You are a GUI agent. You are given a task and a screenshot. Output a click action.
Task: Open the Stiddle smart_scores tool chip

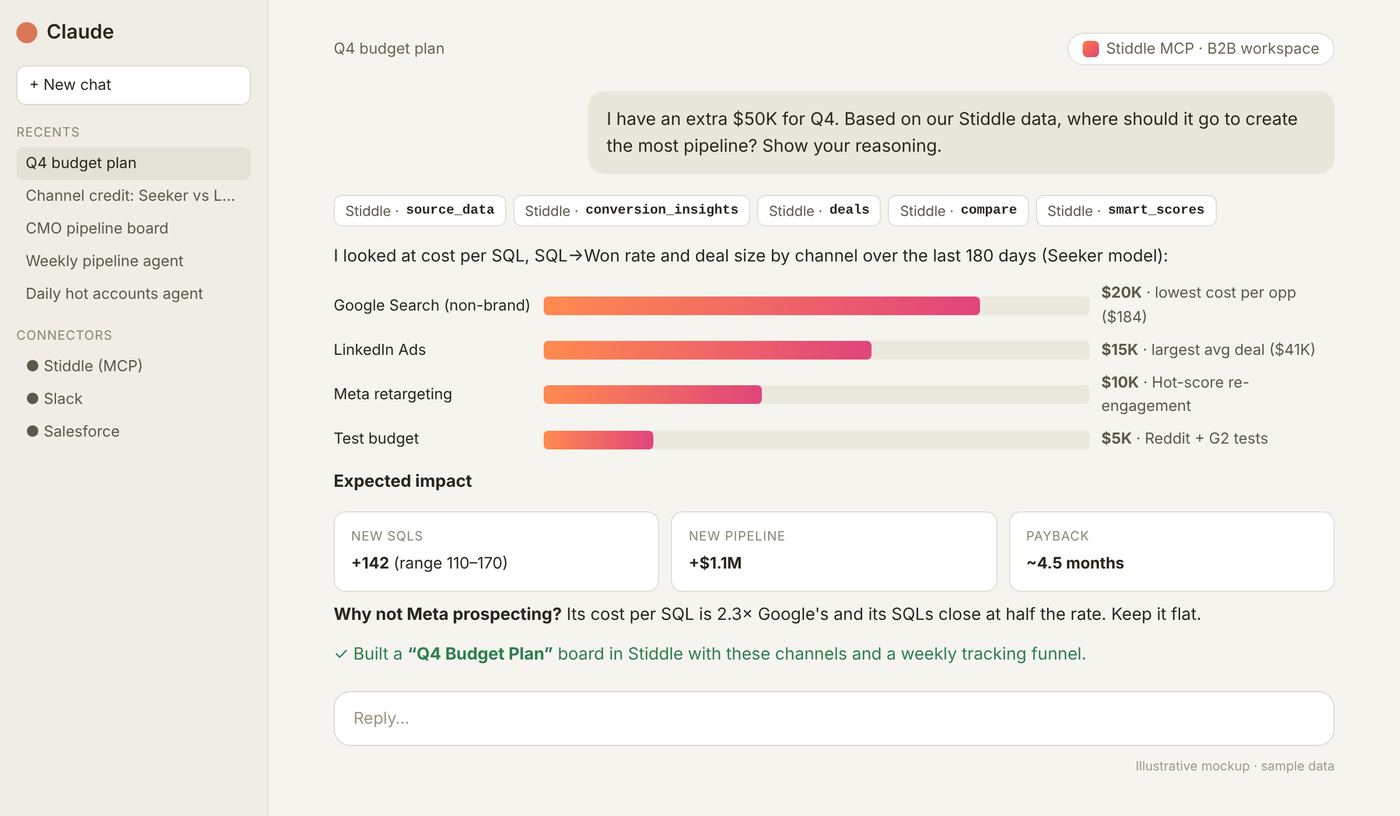(x=1126, y=210)
